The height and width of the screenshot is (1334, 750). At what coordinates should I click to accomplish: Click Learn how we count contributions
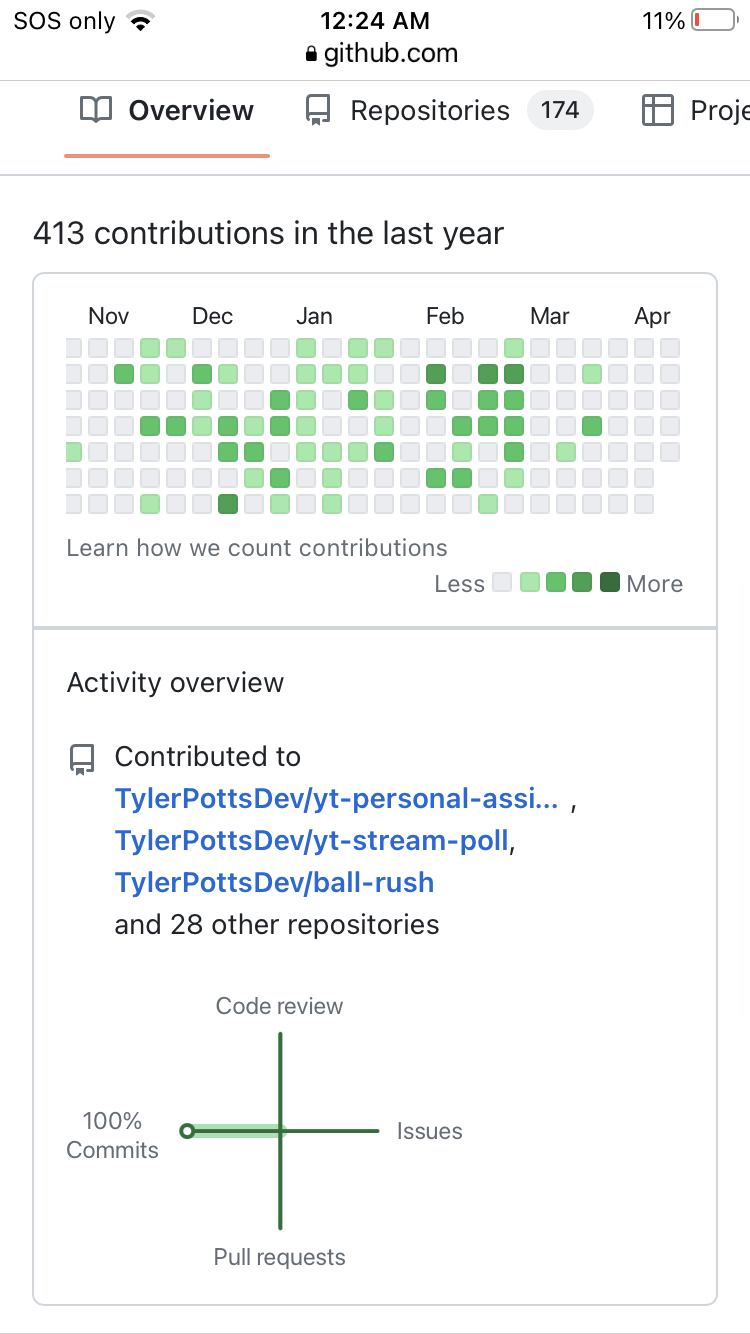pyautogui.click(x=257, y=548)
